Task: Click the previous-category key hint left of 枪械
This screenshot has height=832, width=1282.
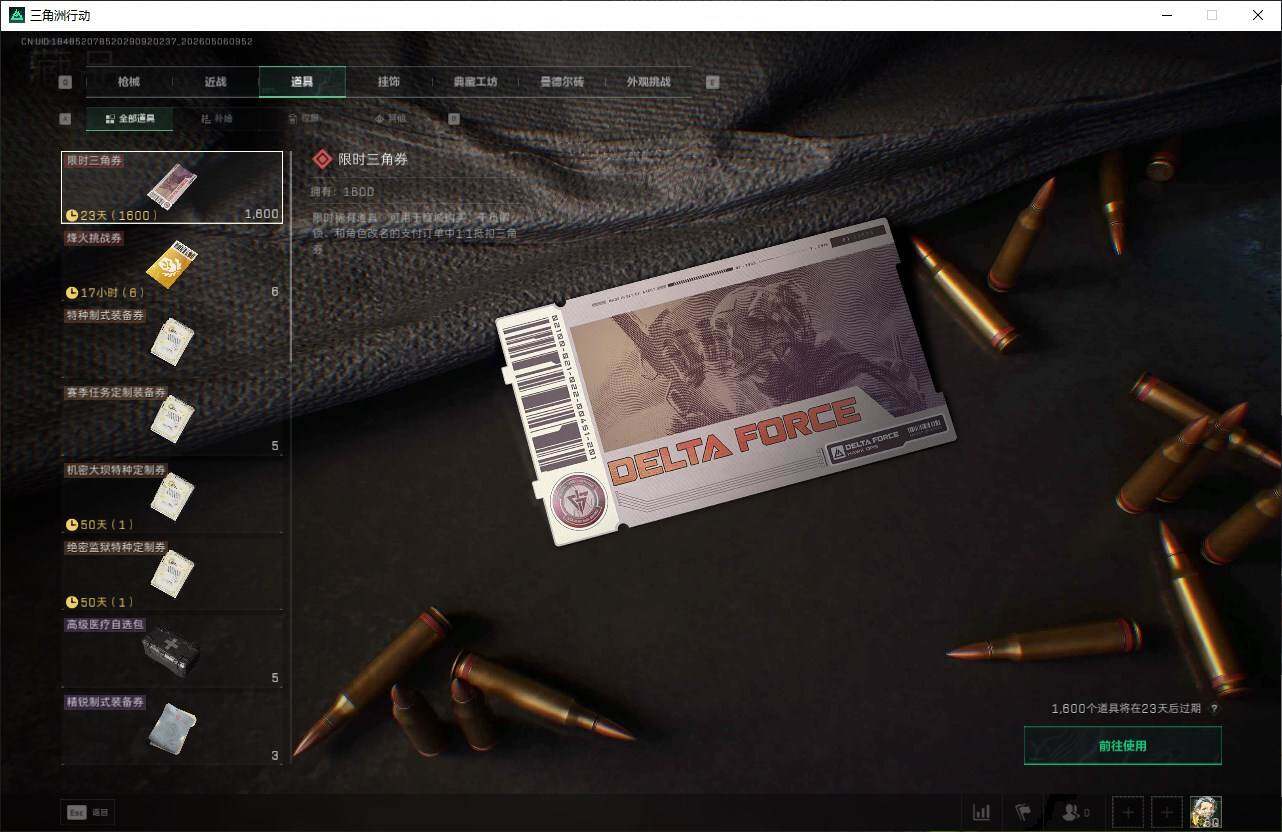Action: pyautogui.click(x=65, y=82)
